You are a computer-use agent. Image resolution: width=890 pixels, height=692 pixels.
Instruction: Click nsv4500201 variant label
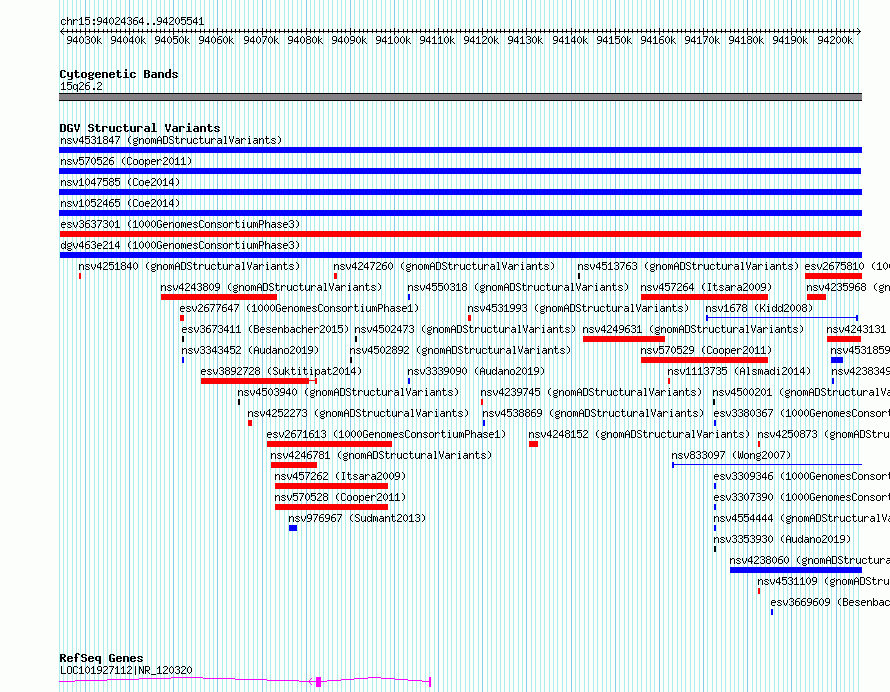[x=801, y=392]
